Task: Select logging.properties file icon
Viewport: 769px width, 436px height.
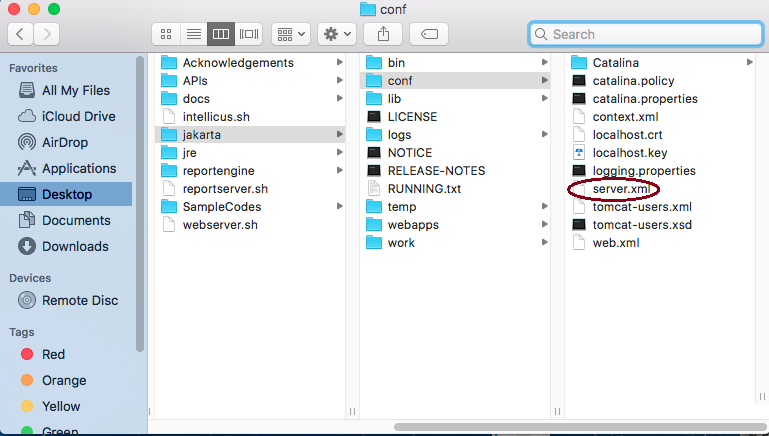Action: click(x=579, y=171)
